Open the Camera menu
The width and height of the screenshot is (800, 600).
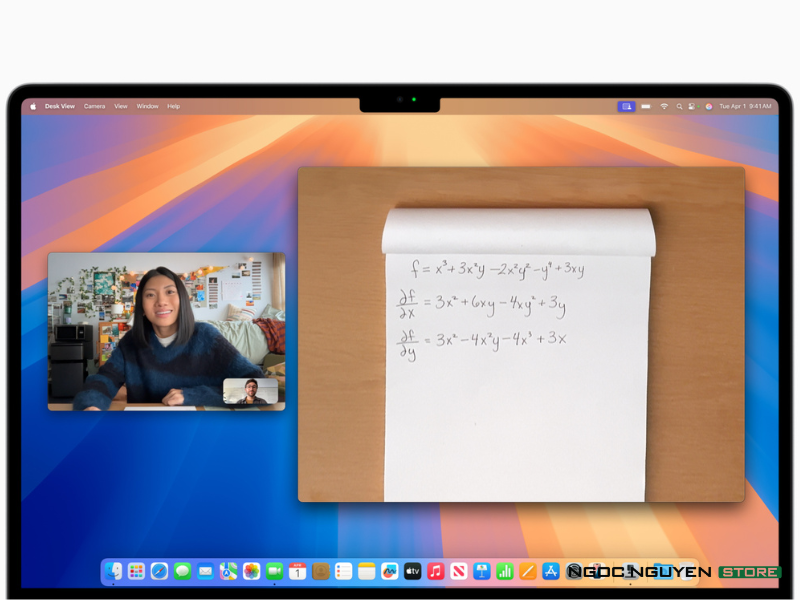(94, 106)
